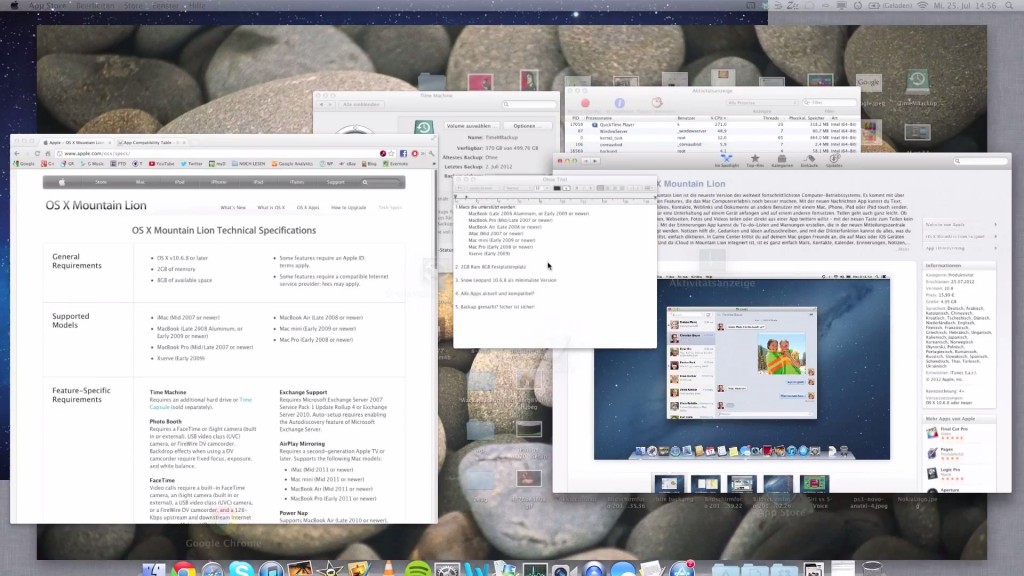Open the App-Unterstützung sidebar row in App Store
1024x576 pixels.
click(960, 248)
